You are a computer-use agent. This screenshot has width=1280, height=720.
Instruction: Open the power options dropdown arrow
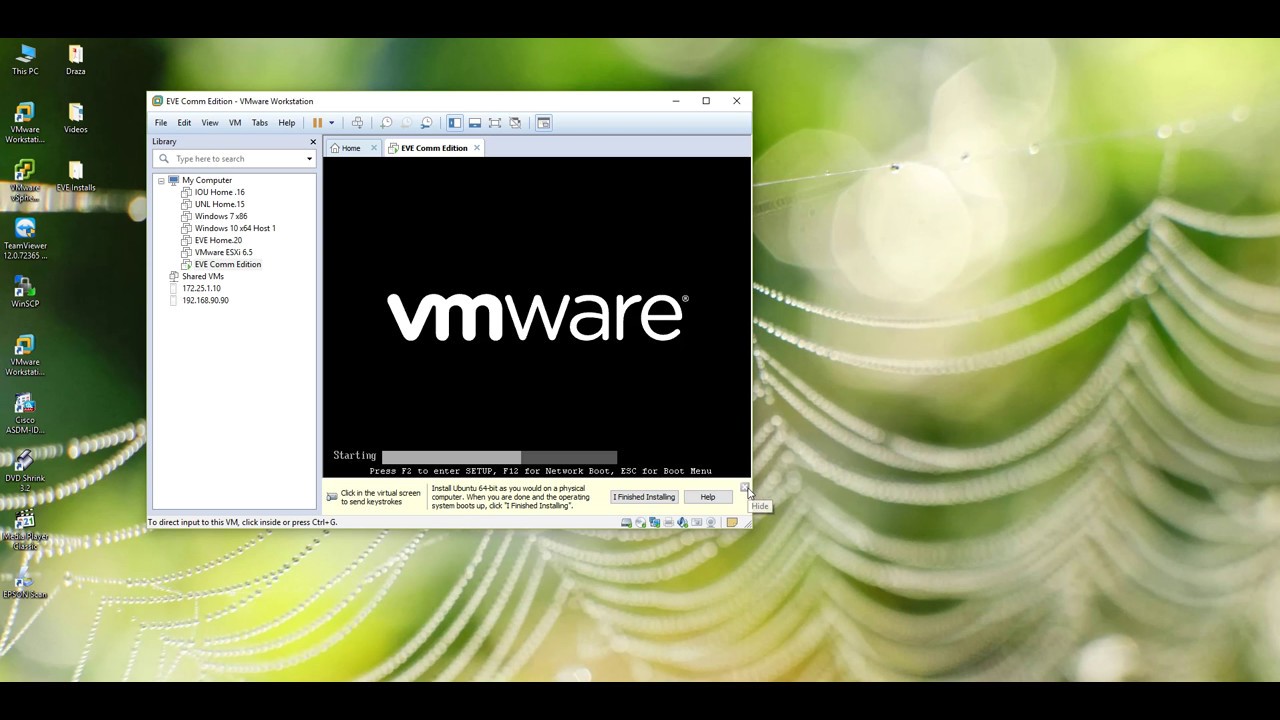click(x=332, y=123)
